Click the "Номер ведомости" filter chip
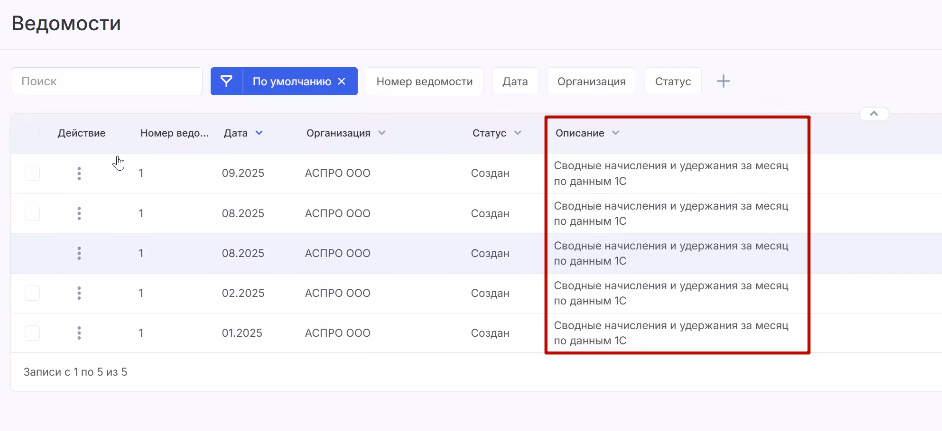The width and height of the screenshot is (942, 431). [x=424, y=81]
